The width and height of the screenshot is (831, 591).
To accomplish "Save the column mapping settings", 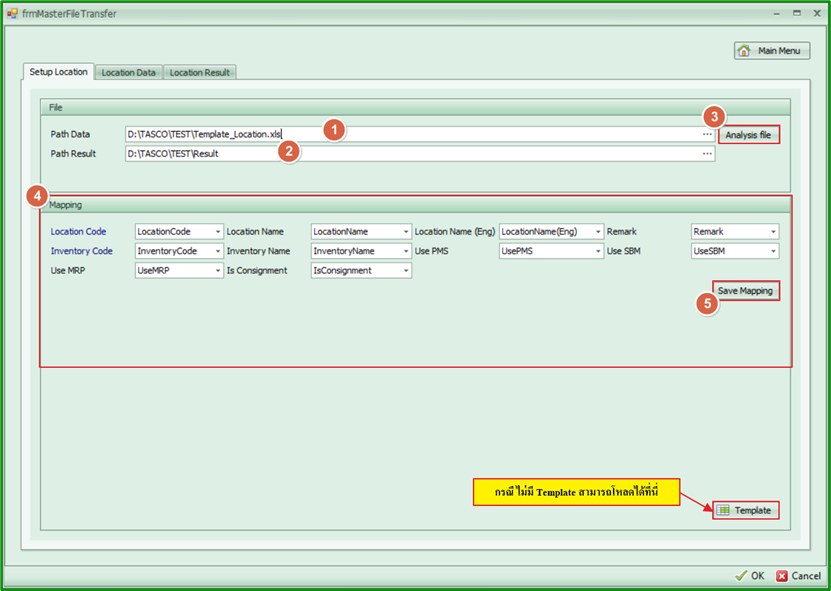I will pos(745,291).
